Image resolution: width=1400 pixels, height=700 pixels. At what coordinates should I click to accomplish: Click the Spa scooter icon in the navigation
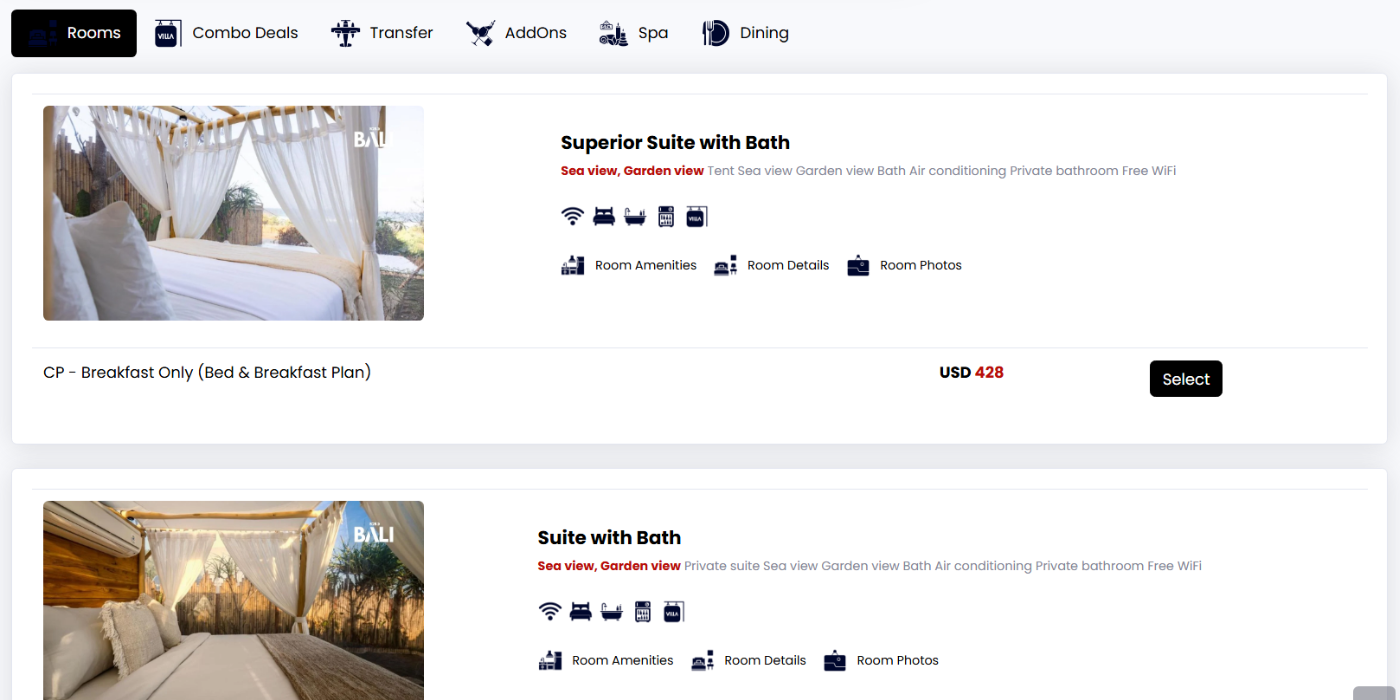(613, 32)
